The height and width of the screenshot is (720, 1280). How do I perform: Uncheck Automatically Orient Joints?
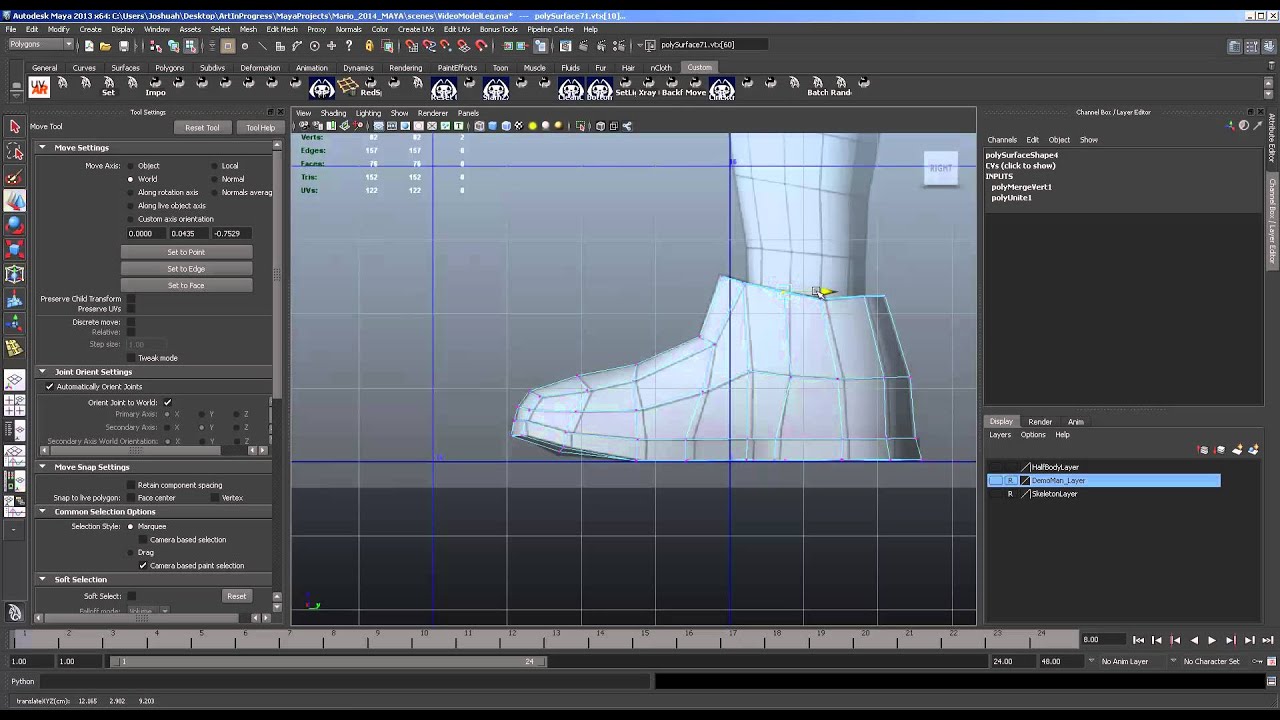(x=49, y=387)
